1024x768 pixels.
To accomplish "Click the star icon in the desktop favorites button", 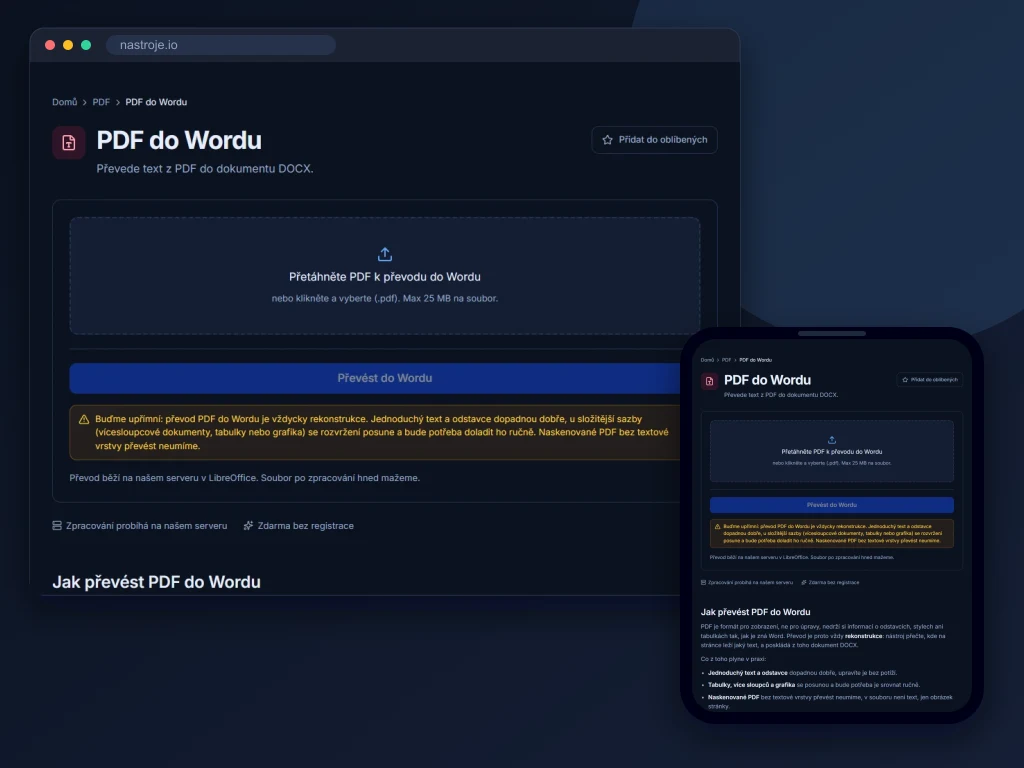I will click(x=607, y=140).
